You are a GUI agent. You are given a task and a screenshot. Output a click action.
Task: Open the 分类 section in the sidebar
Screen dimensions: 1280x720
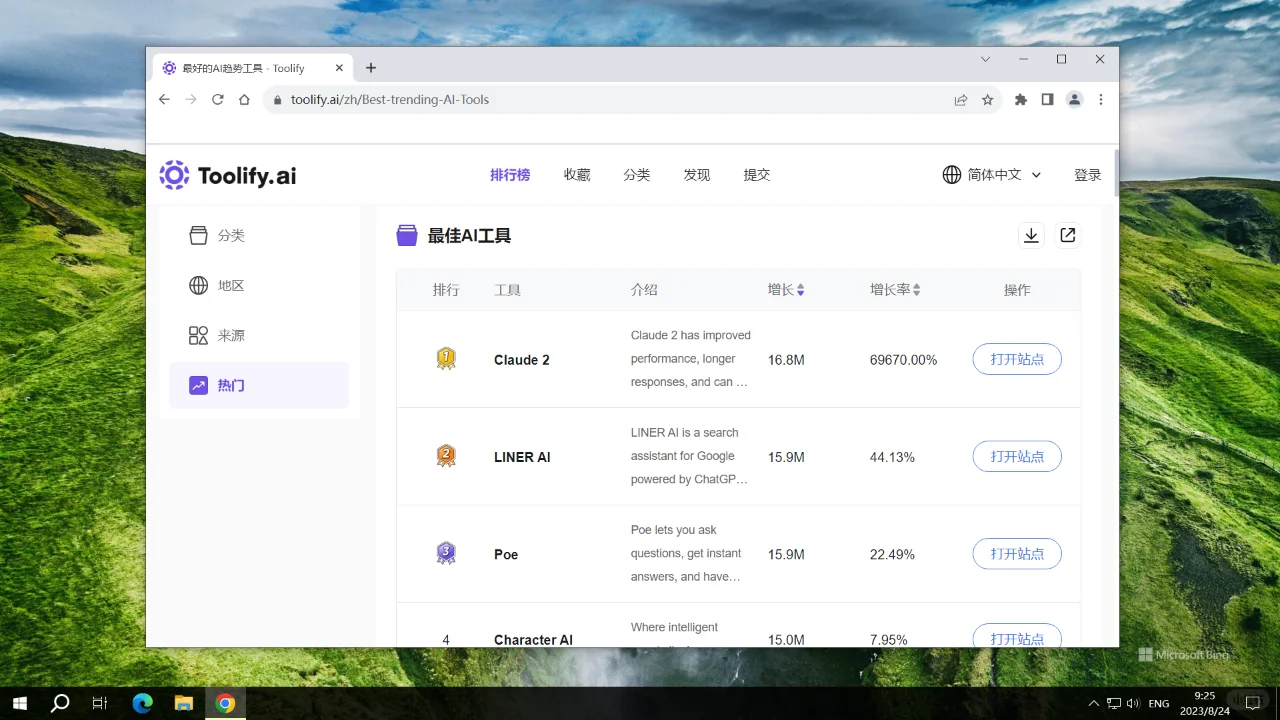(230, 235)
